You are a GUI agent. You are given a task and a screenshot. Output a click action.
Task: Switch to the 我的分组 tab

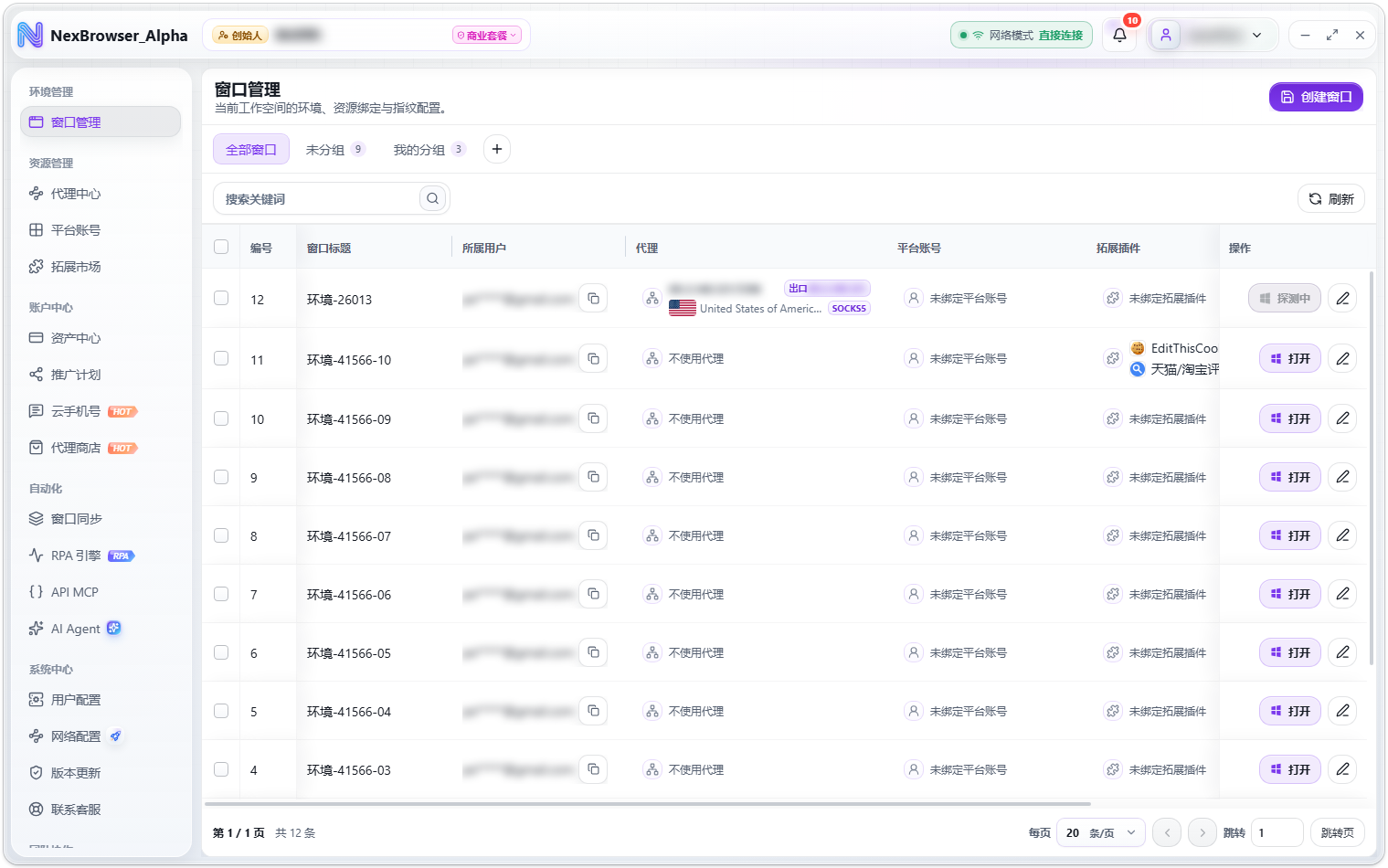[429, 150]
